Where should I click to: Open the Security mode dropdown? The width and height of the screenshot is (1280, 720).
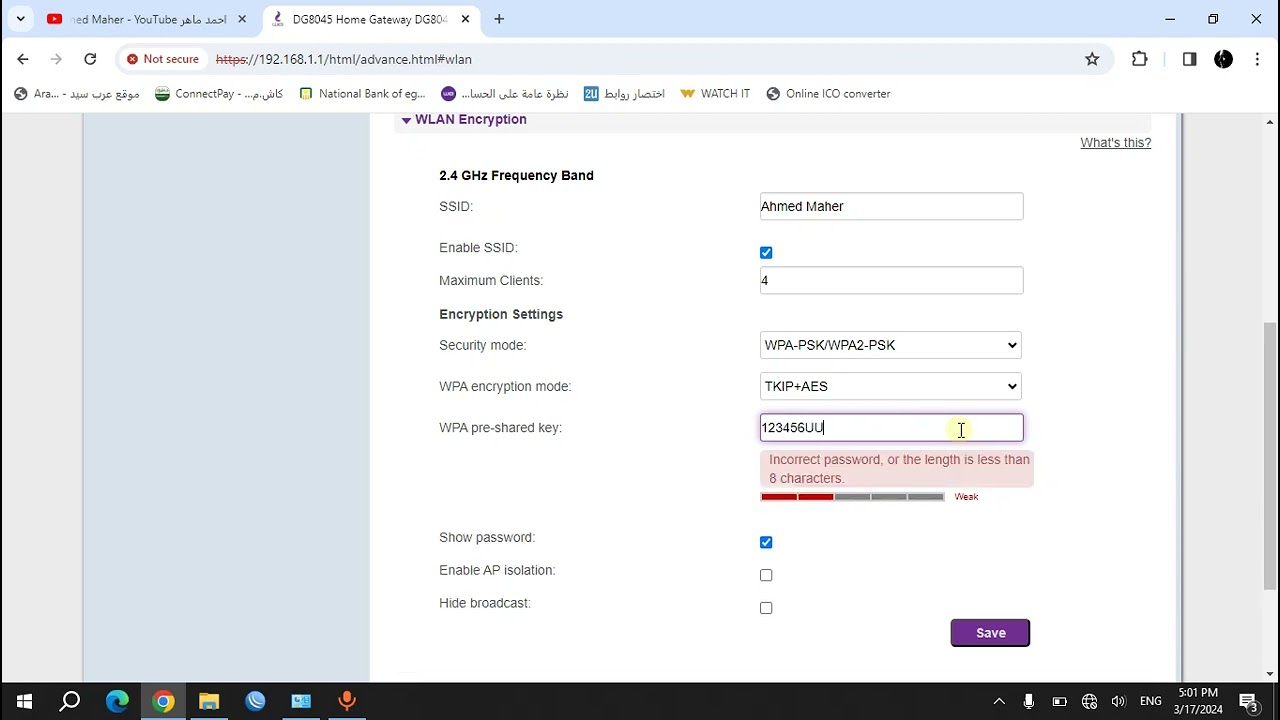pyautogui.click(x=890, y=345)
